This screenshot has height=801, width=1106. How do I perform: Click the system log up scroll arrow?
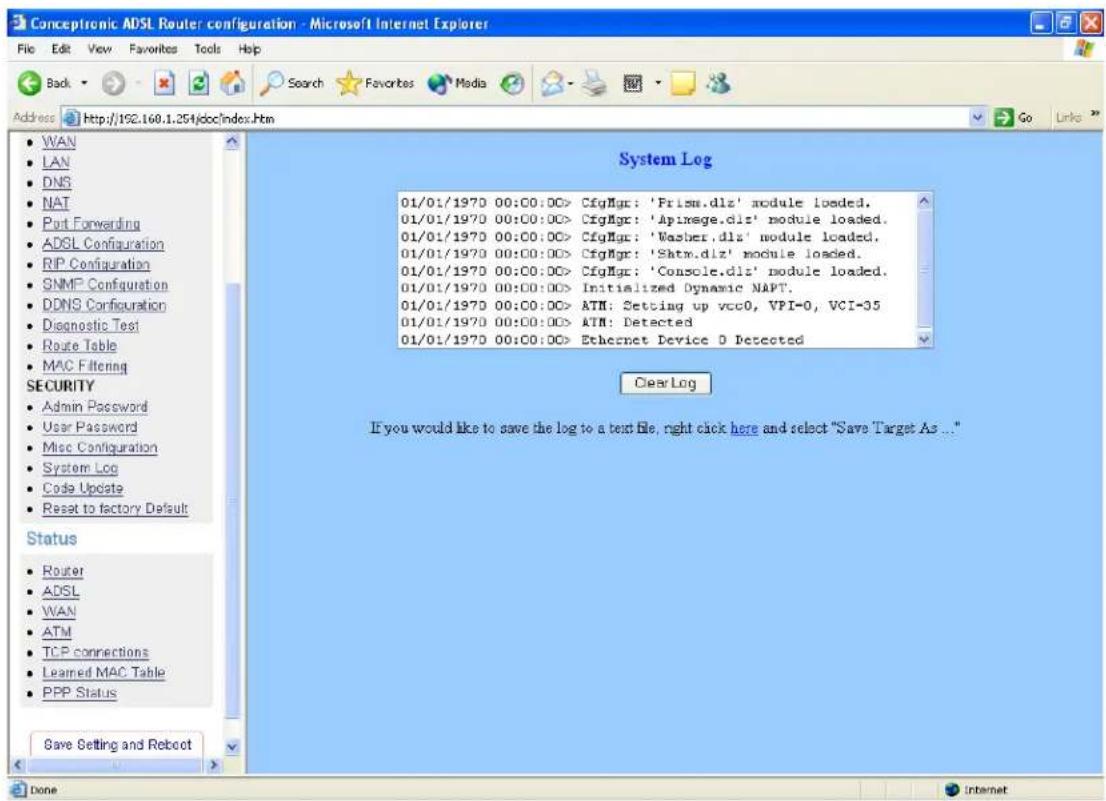point(924,202)
